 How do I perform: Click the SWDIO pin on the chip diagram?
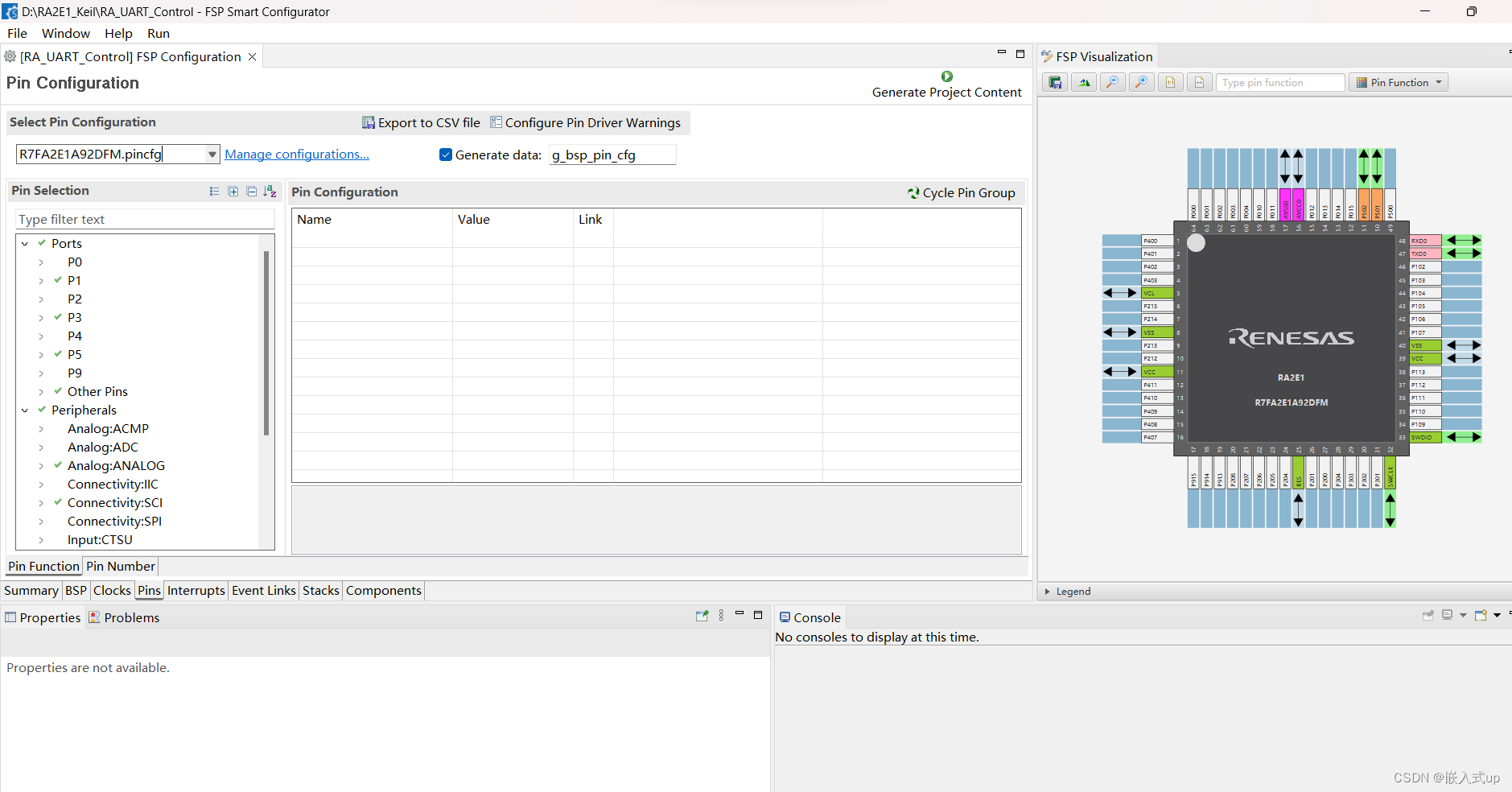[x=1425, y=437]
